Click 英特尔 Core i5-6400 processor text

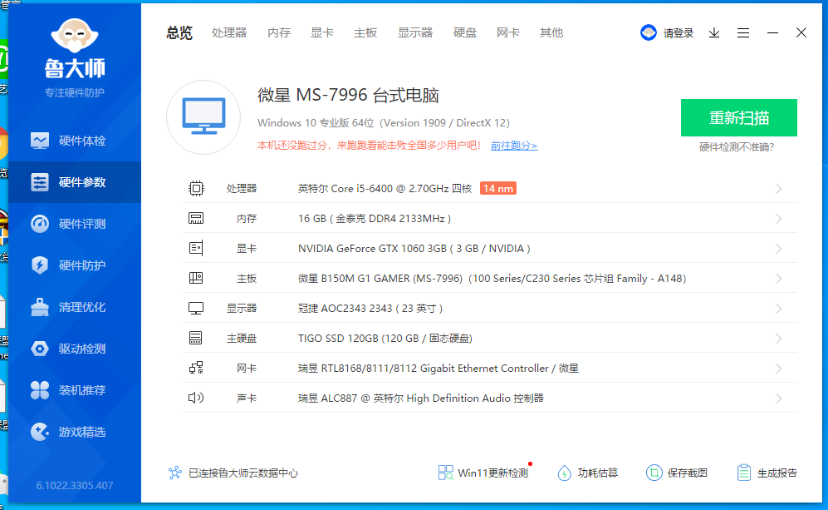385,188
